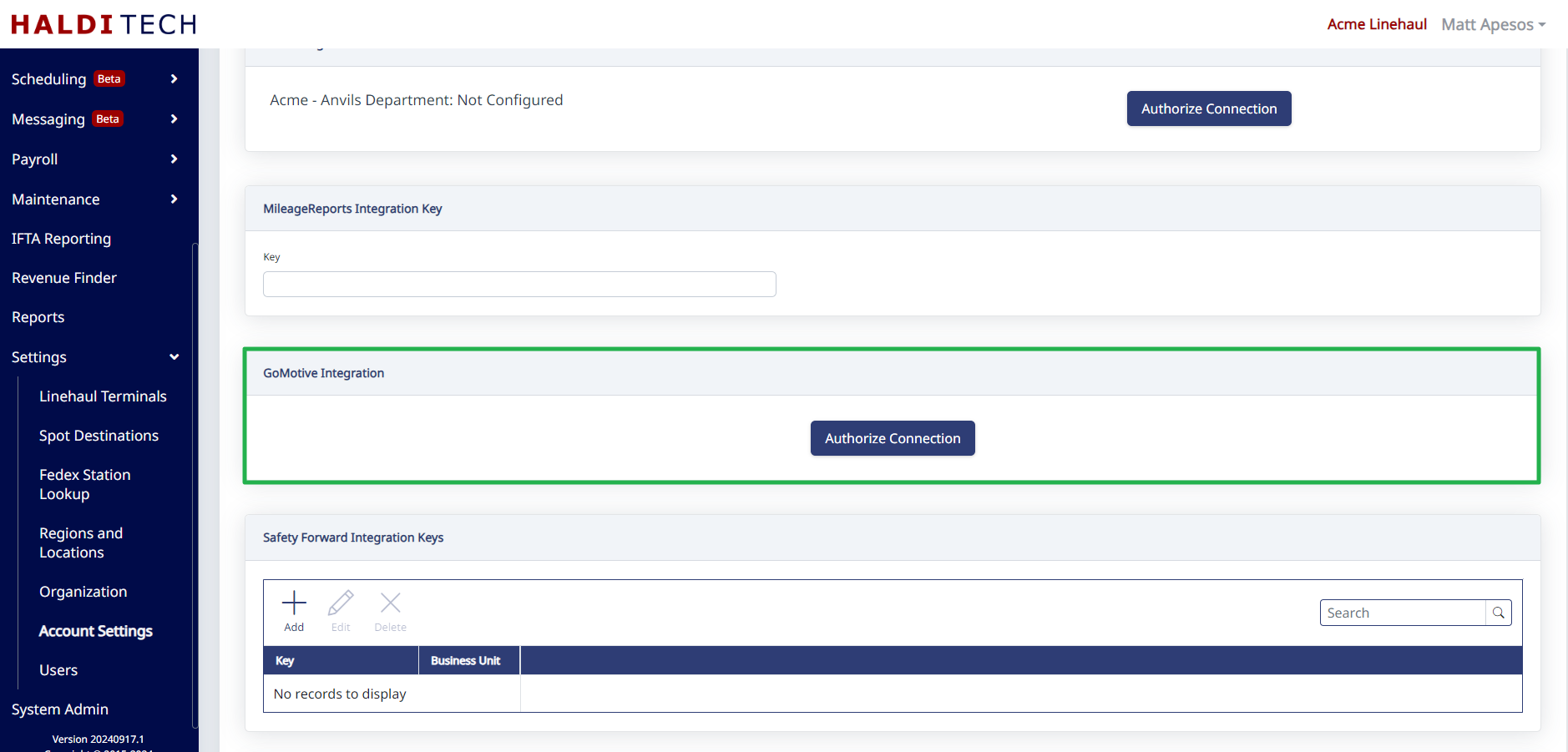
Task: Open Linehaul Terminals settings
Action: coord(103,396)
